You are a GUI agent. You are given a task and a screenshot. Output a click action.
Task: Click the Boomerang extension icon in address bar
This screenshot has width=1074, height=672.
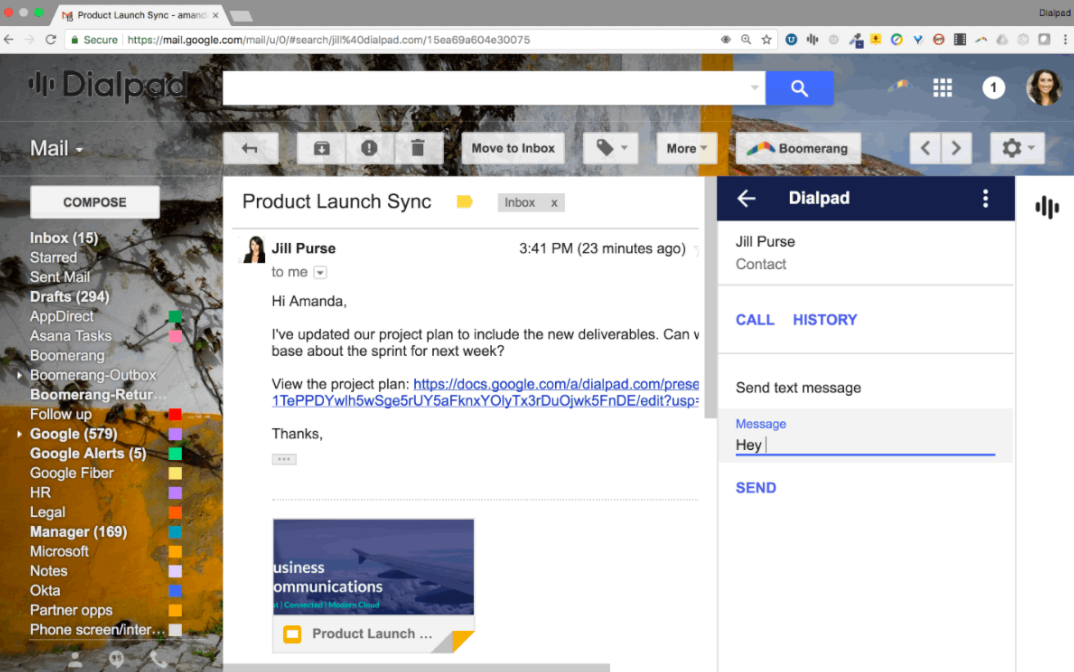pyautogui.click(x=982, y=38)
